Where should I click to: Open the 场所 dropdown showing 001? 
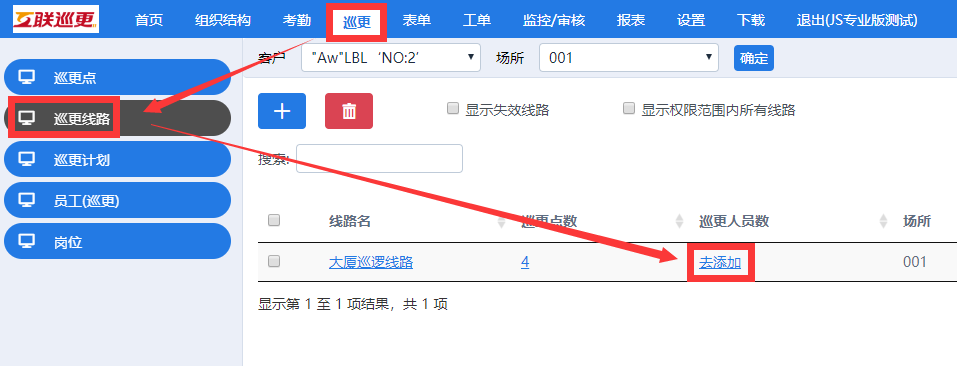(629, 58)
